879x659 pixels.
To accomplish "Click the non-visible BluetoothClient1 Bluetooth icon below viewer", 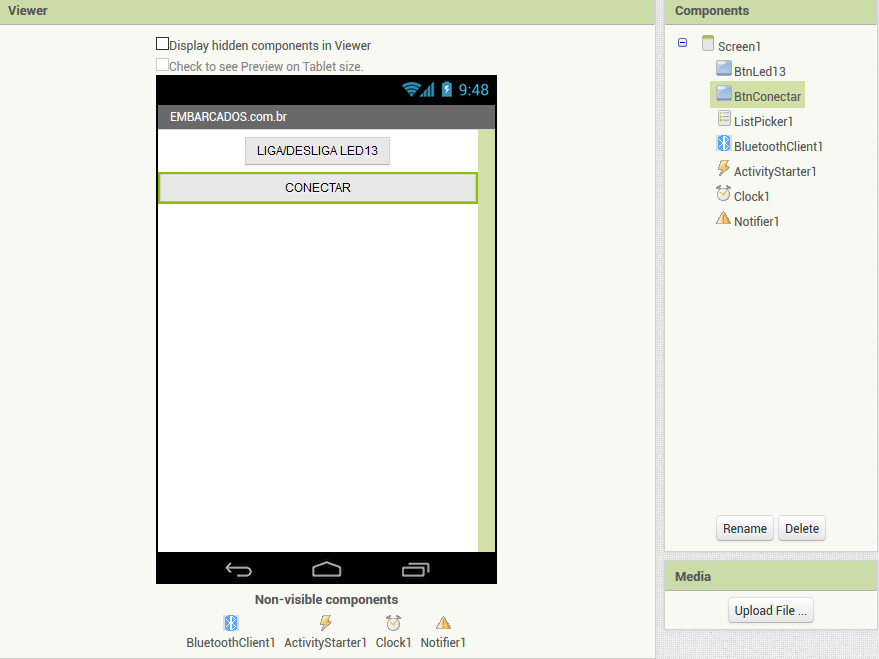I will tap(231, 623).
